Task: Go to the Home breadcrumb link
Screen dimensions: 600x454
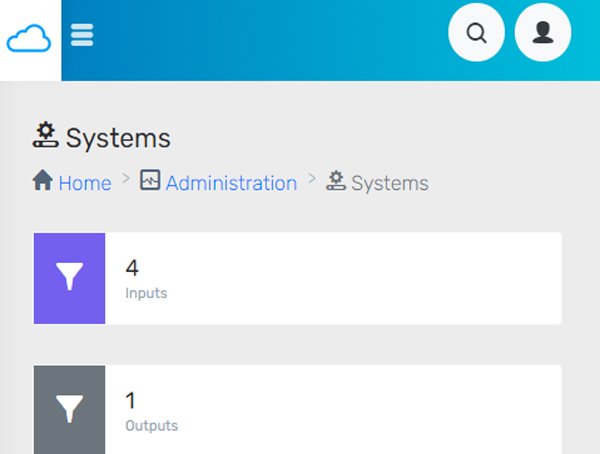Action: 84,183
